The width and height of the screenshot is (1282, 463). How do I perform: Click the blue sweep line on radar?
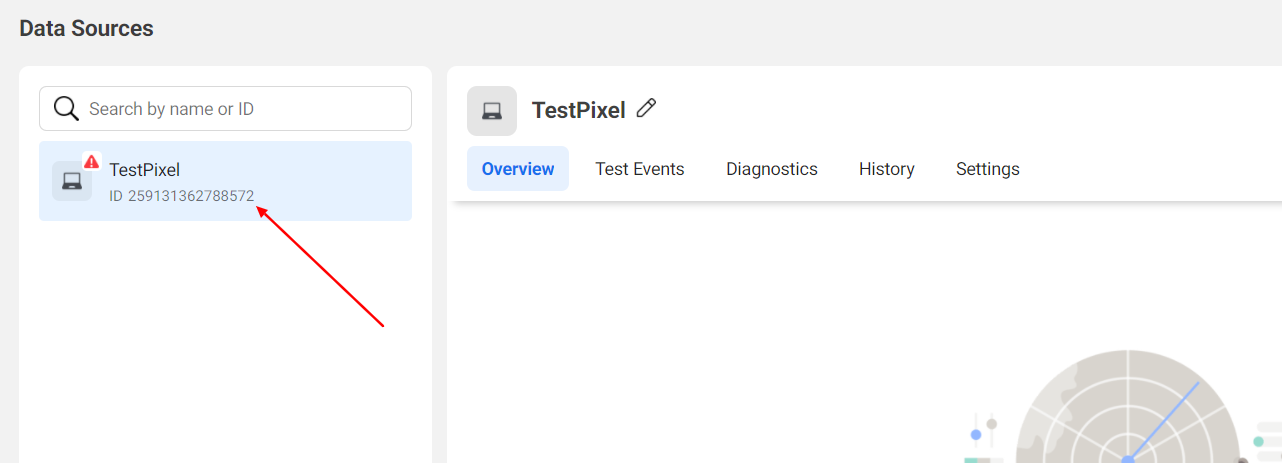[x=1163, y=420]
